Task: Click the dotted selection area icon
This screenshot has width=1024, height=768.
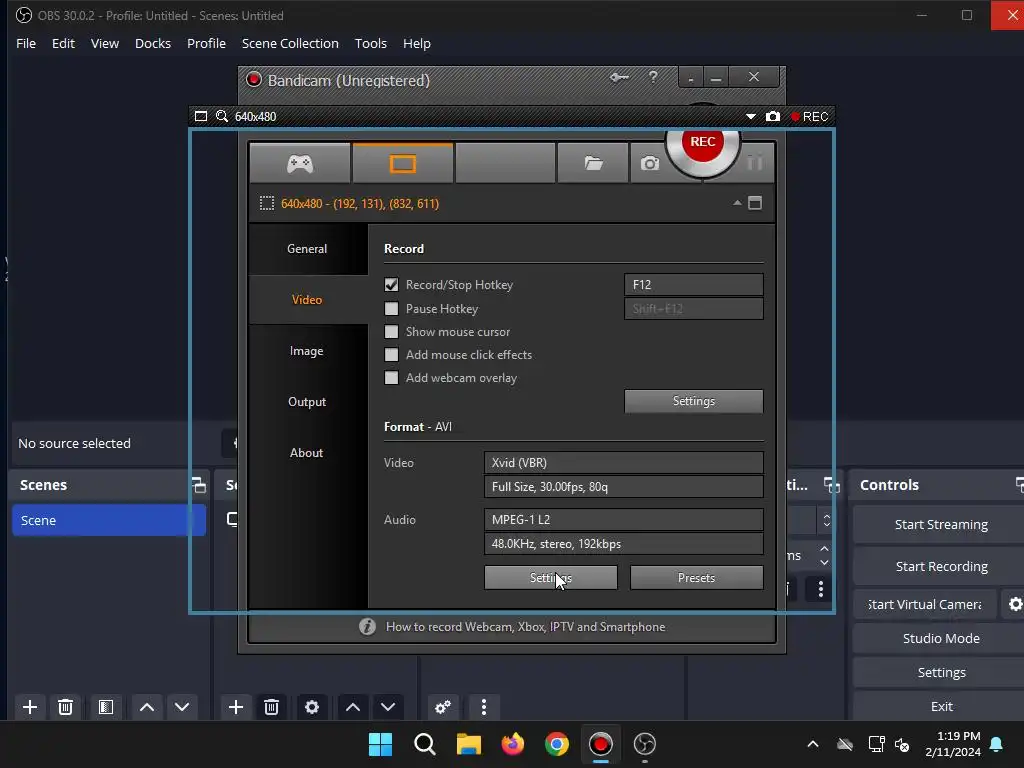Action: click(x=266, y=203)
